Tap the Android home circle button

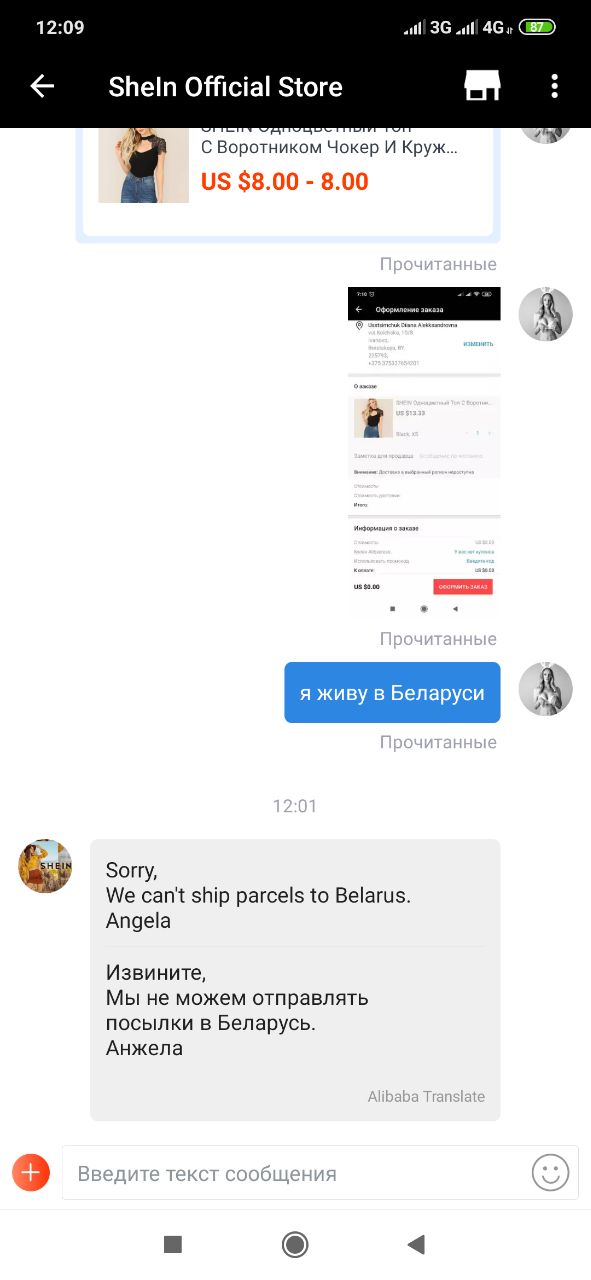(x=295, y=1244)
